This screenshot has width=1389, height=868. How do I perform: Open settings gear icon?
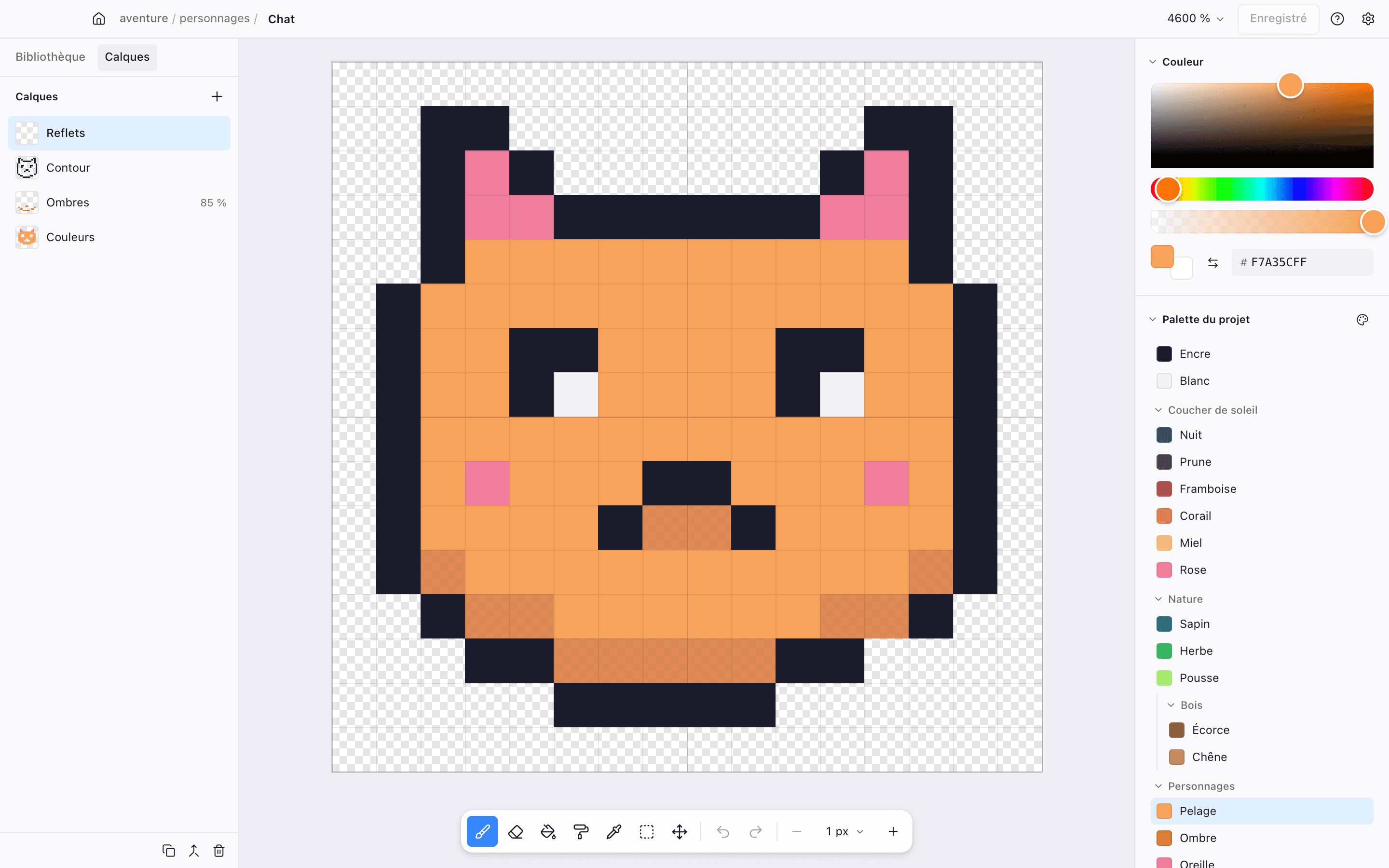click(1368, 19)
